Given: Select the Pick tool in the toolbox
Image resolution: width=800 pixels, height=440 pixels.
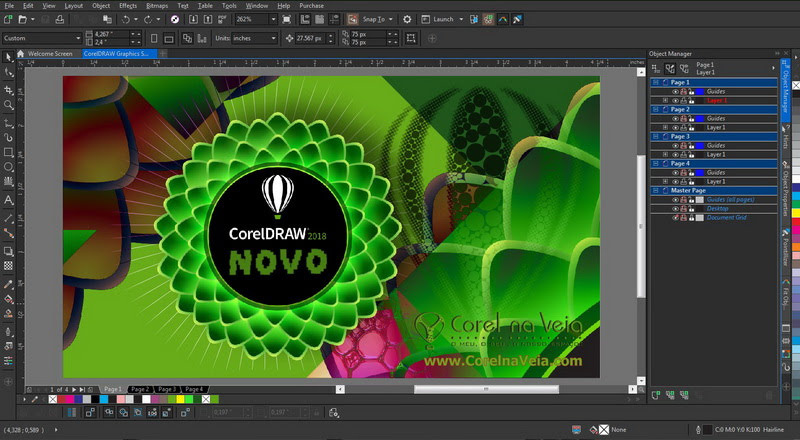Looking at the screenshot, I should coord(9,57).
